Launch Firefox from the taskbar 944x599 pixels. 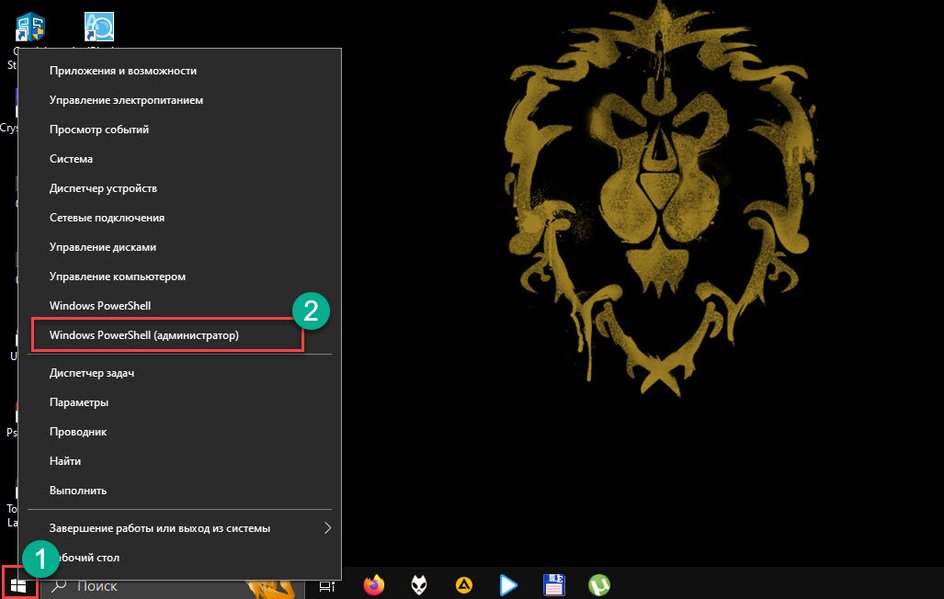point(373,585)
